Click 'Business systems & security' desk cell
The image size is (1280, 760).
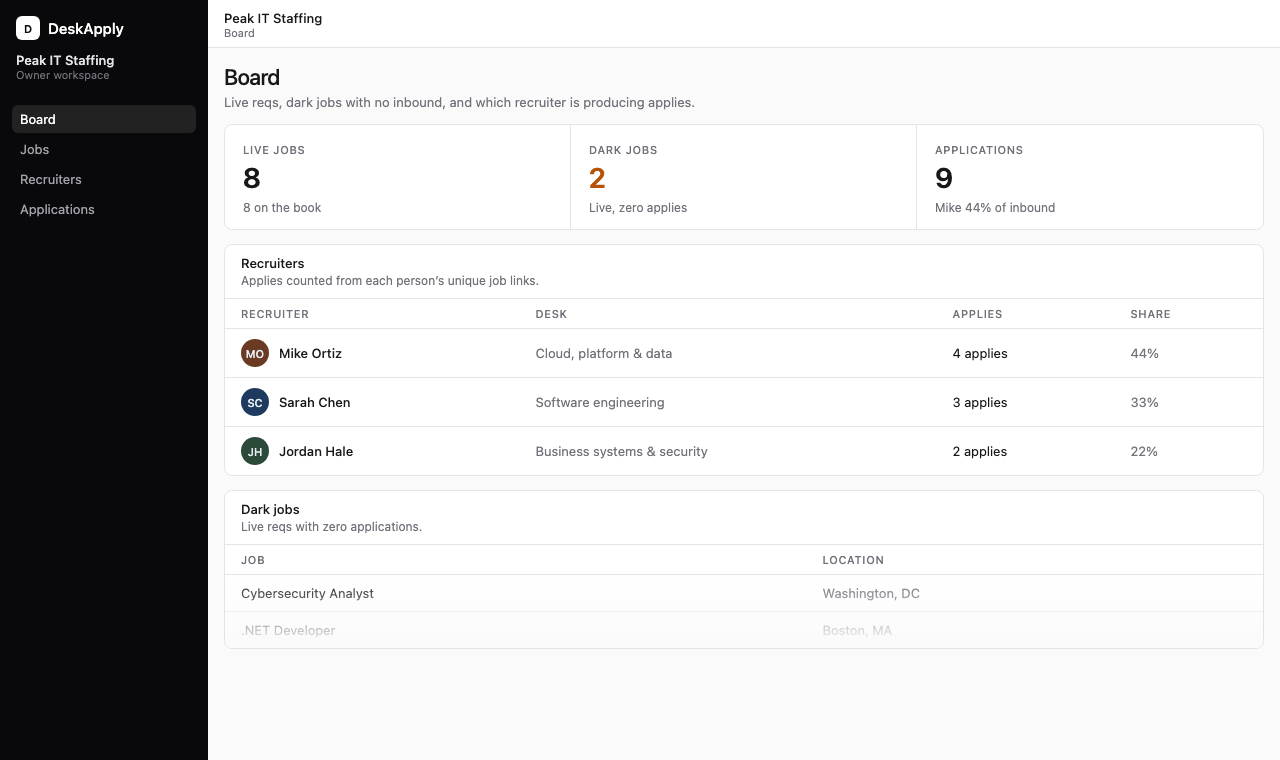tap(621, 451)
